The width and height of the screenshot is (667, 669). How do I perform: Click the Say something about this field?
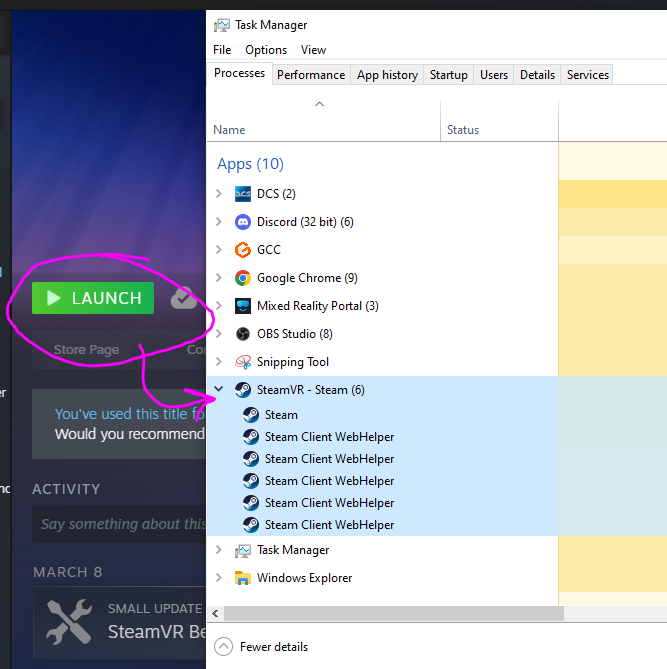tap(119, 524)
